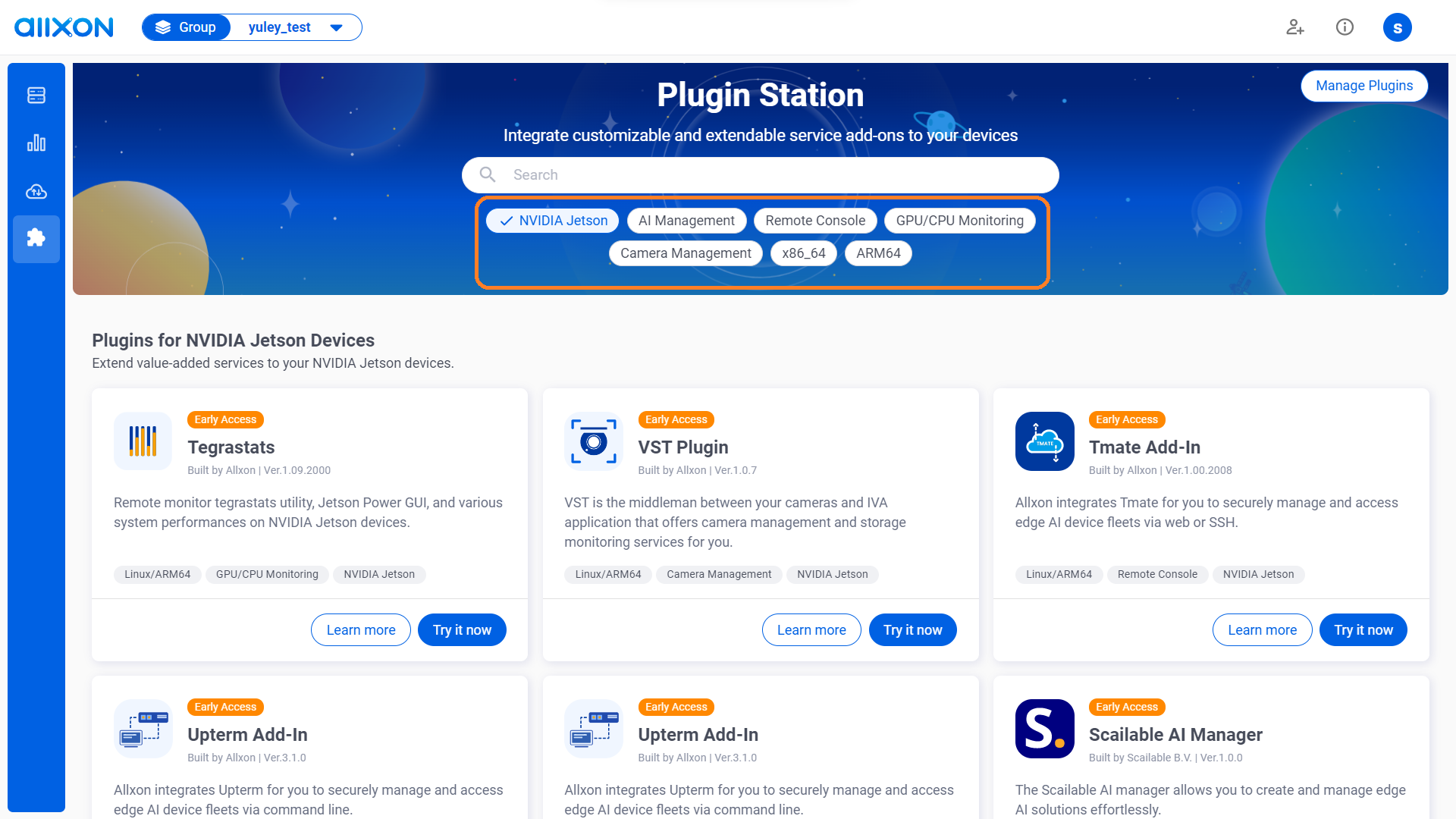Viewport: 1456px width, 819px height.
Task: Click the Camera Management tag on VST Plugin card
Action: coord(719,574)
